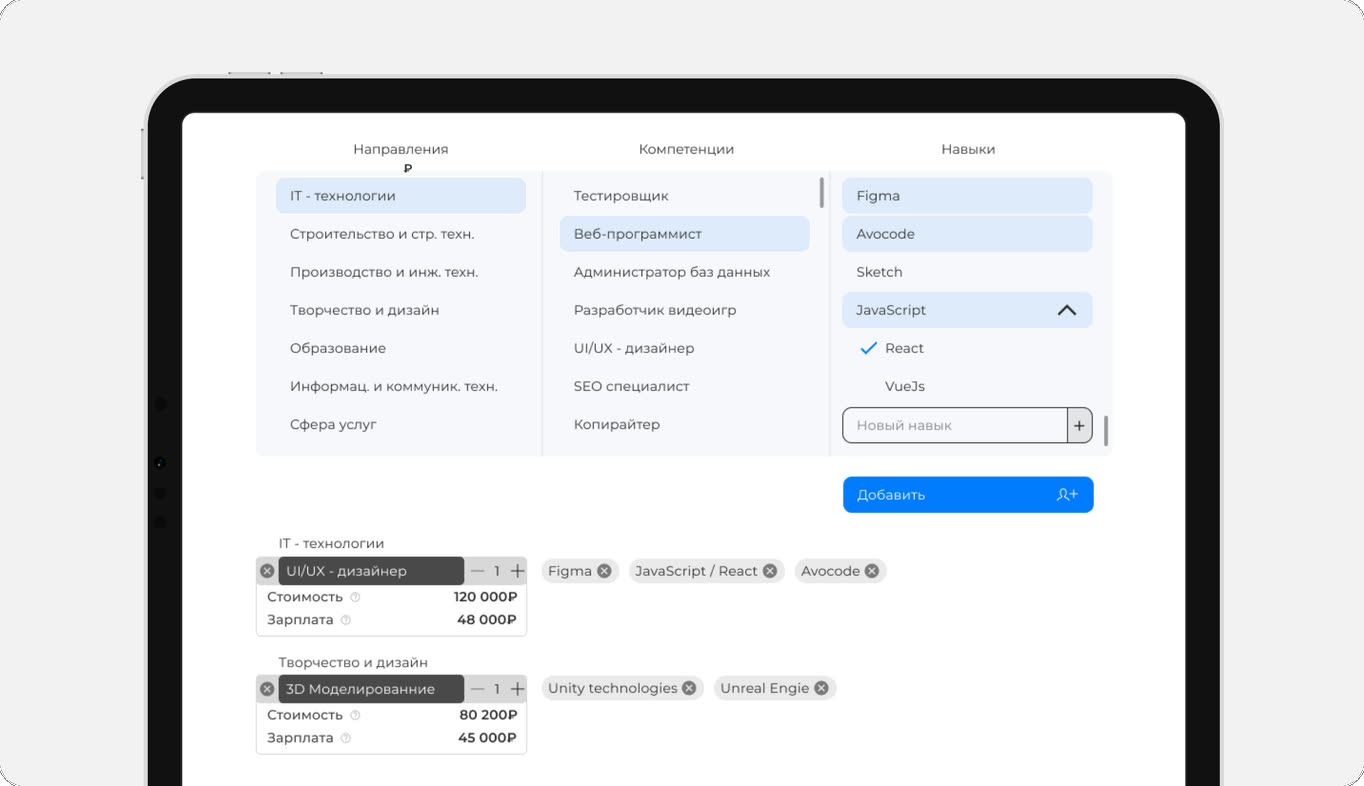The height and width of the screenshot is (786, 1364).
Task: Click help icon next to Зарплата under UI/UX
Action: (x=346, y=620)
